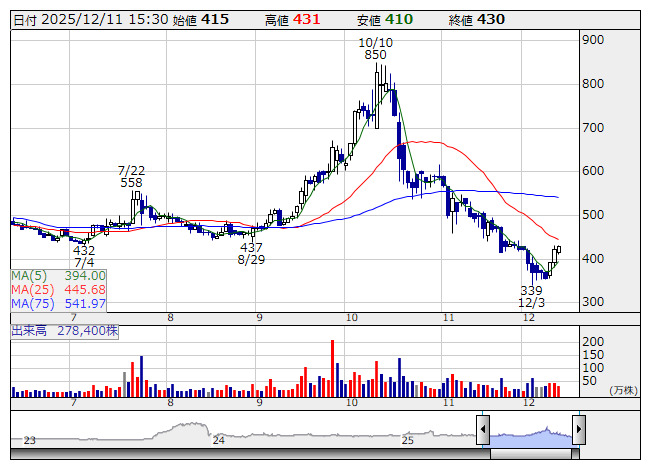Click the (万株) volume unit label

pyautogui.click(x=623, y=390)
